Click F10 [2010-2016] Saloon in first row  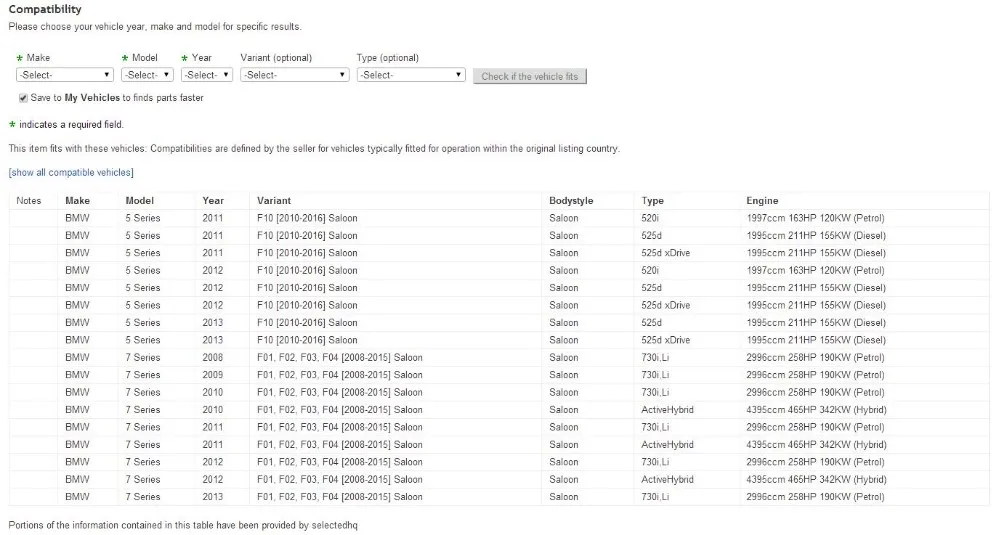click(307, 218)
